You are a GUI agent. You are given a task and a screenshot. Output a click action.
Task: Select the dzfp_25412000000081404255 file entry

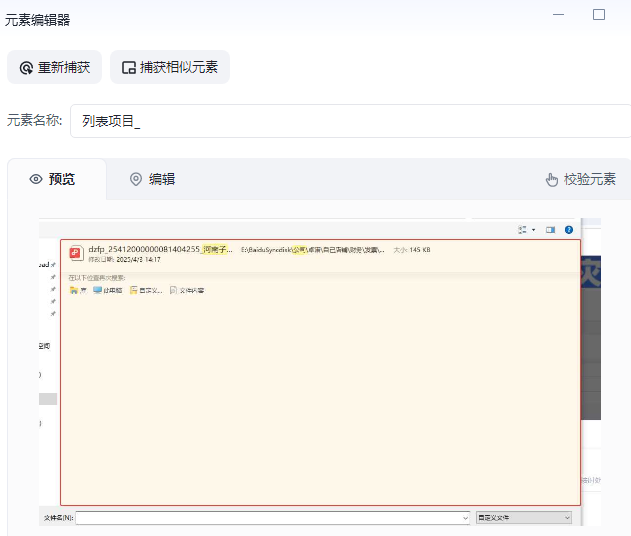[160, 249]
